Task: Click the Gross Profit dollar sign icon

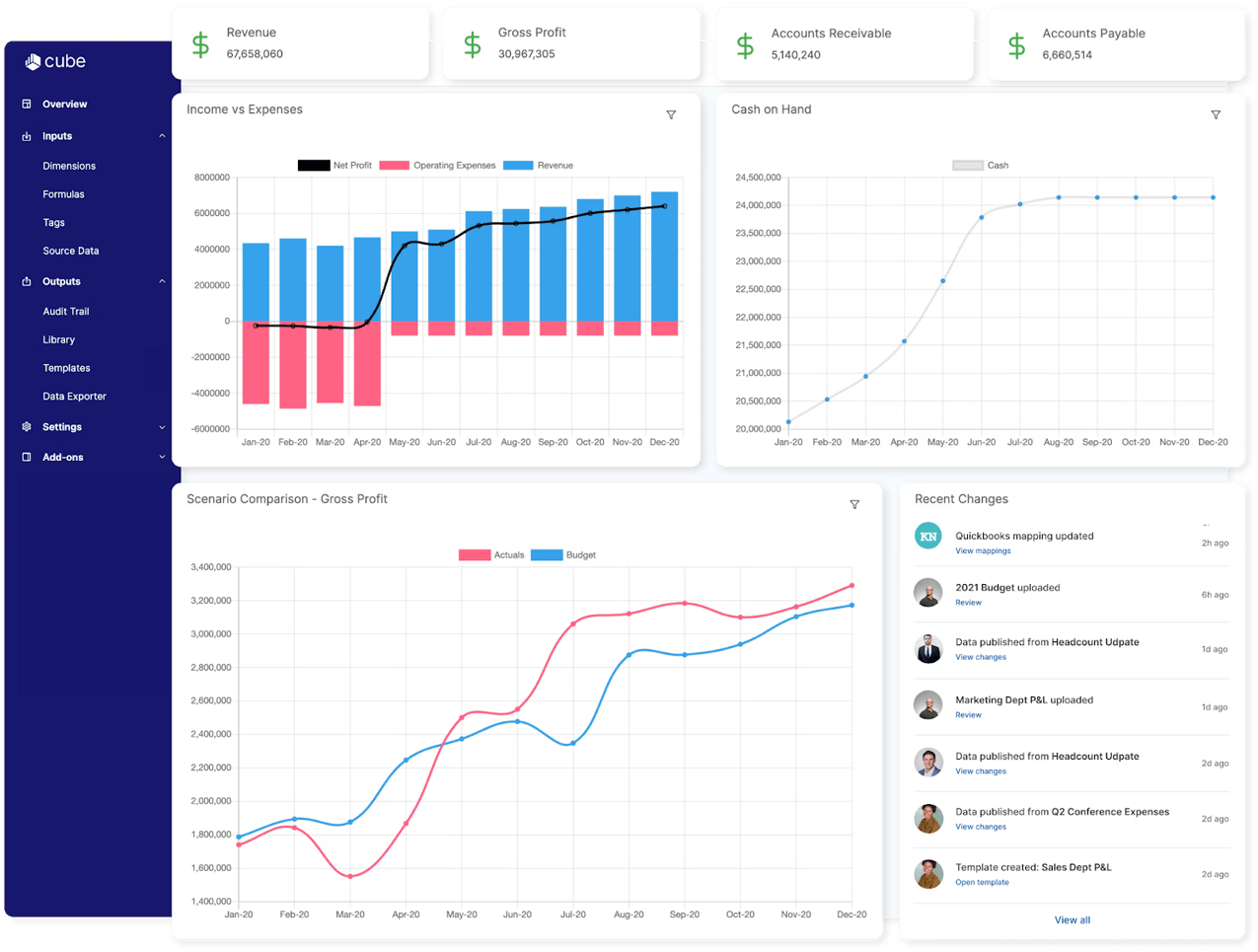Action: pos(473,44)
